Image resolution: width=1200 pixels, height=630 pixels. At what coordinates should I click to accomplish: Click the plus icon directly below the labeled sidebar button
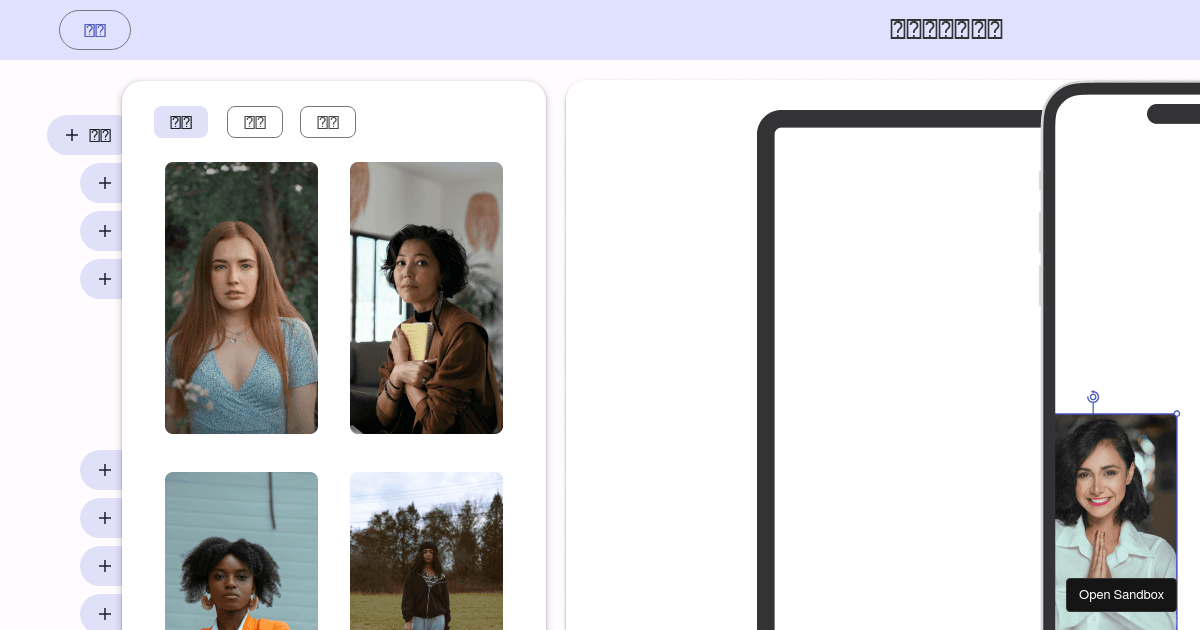click(x=104, y=183)
